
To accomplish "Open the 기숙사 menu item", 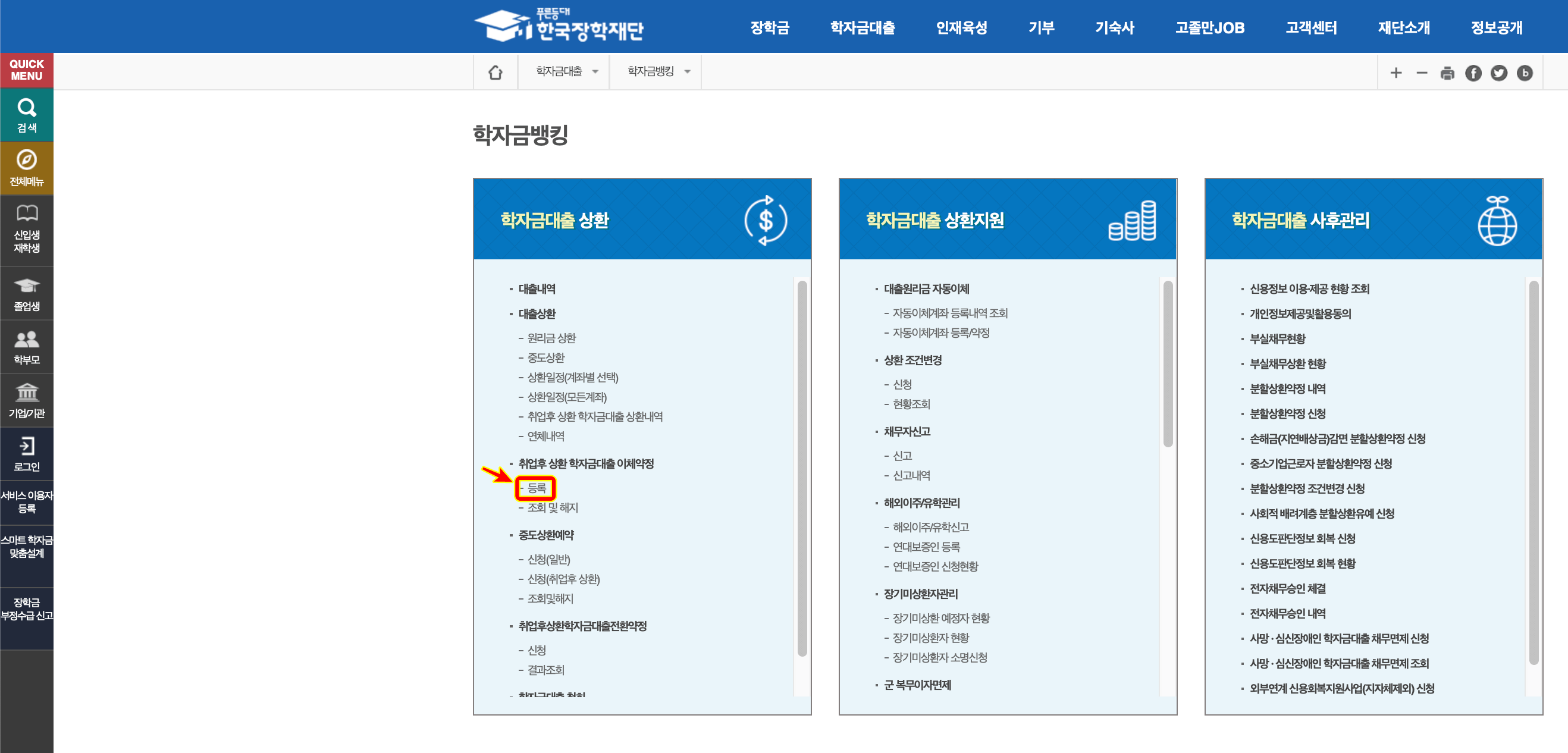I will [x=1114, y=27].
